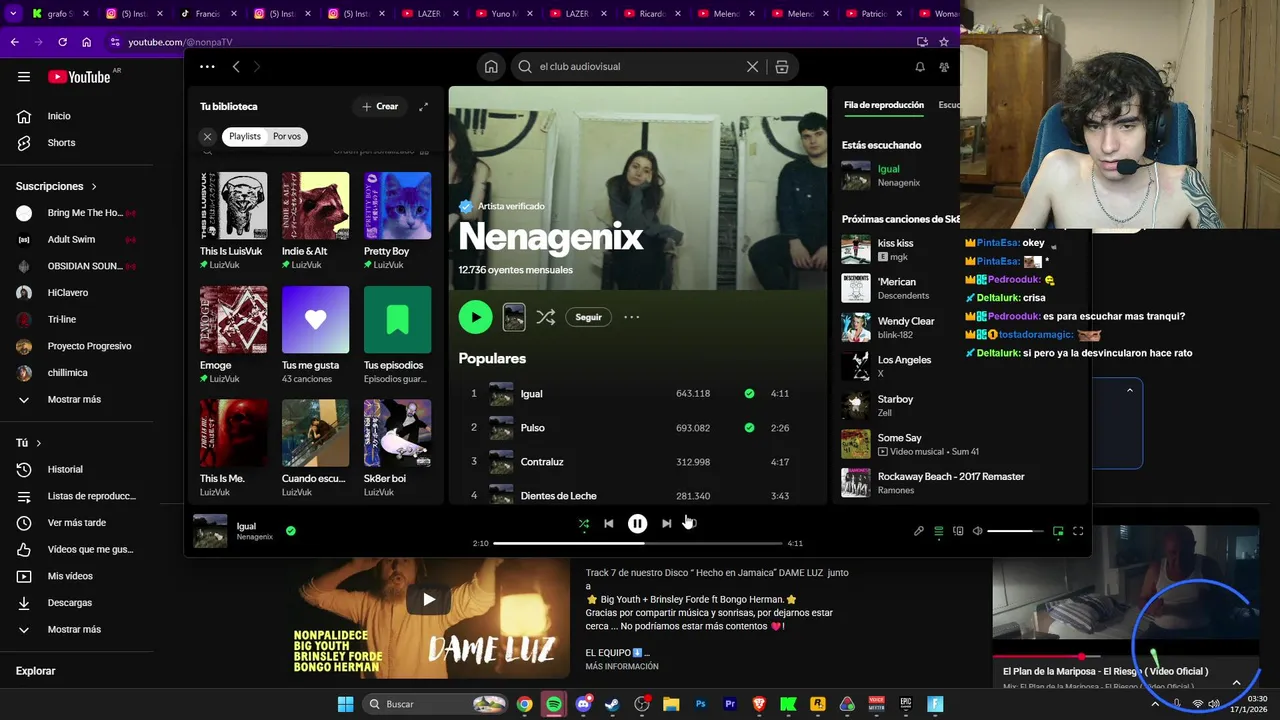
Task: Open connect to device icon
Action: coord(958,531)
